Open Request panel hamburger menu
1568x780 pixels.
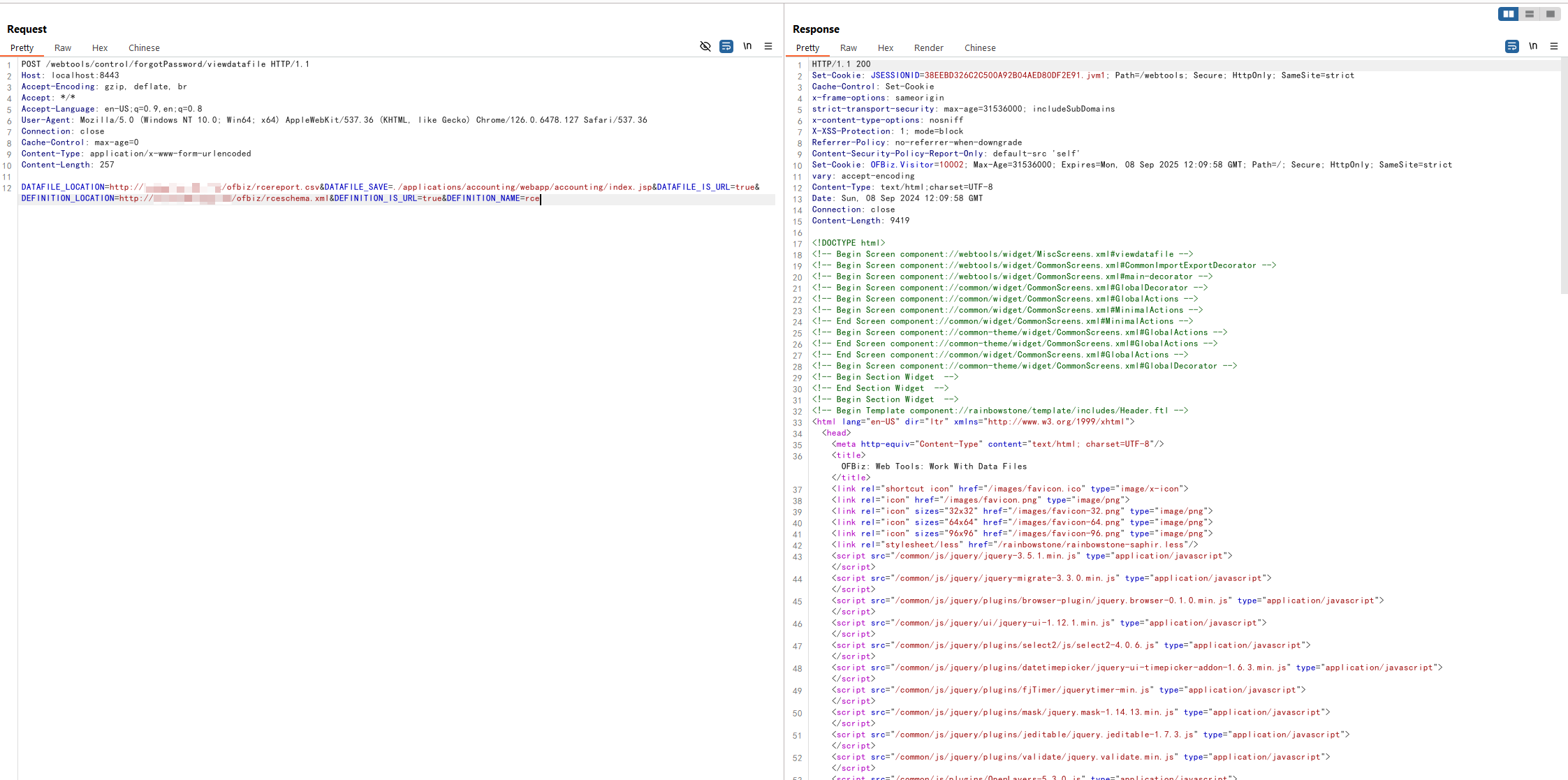[768, 46]
